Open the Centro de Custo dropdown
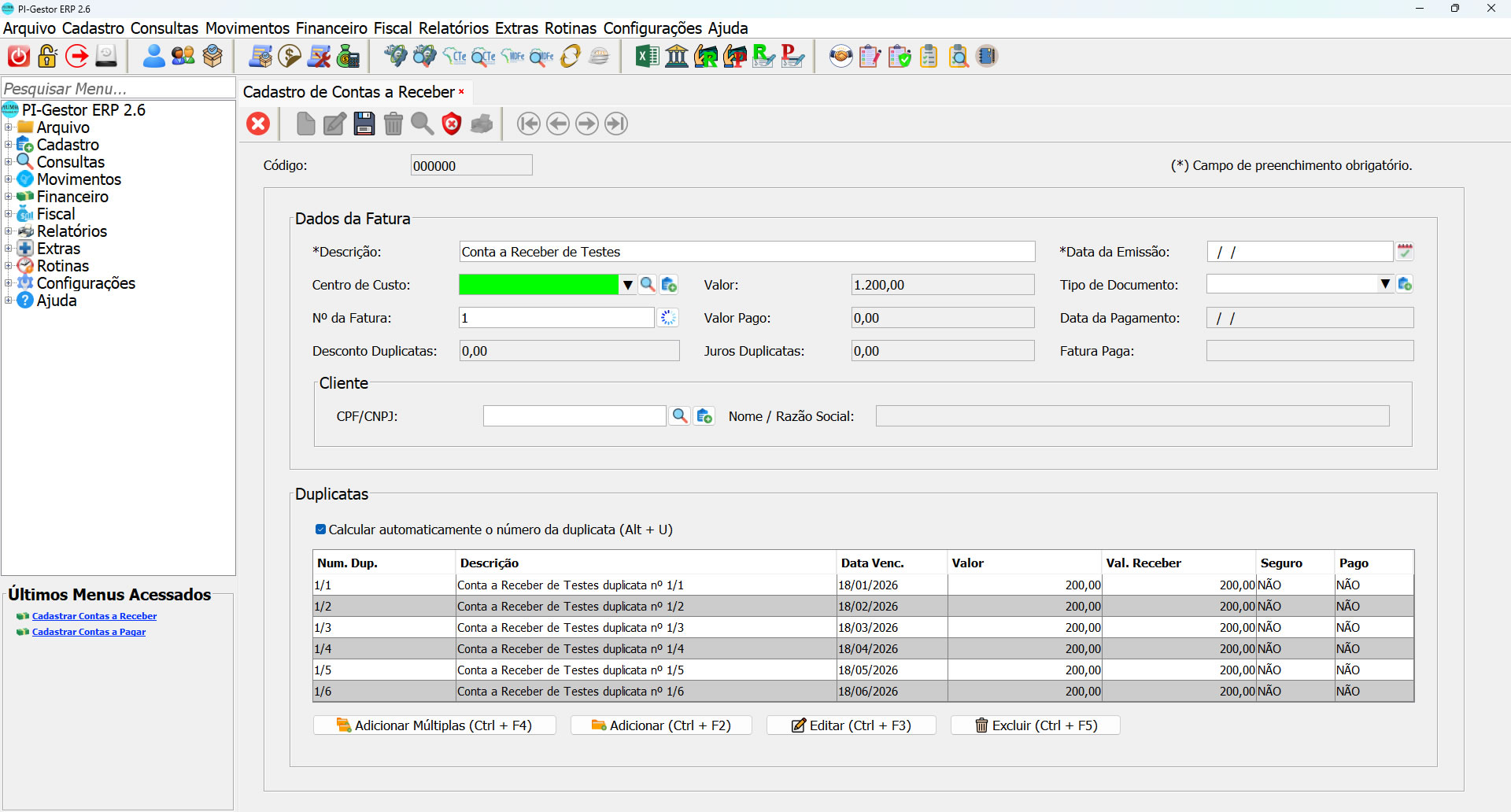Screen dimensions: 1511x812 pos(627,285)
